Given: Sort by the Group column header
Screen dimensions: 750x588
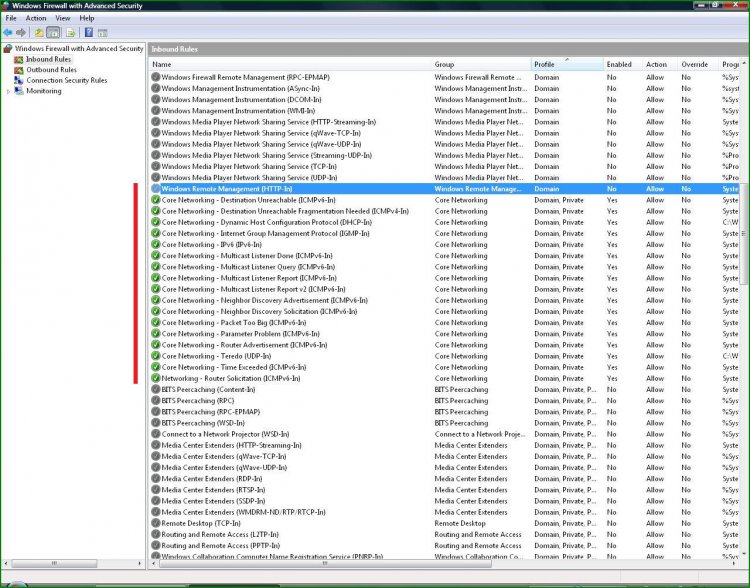Looking at the screenshot, I should (481, 64).
